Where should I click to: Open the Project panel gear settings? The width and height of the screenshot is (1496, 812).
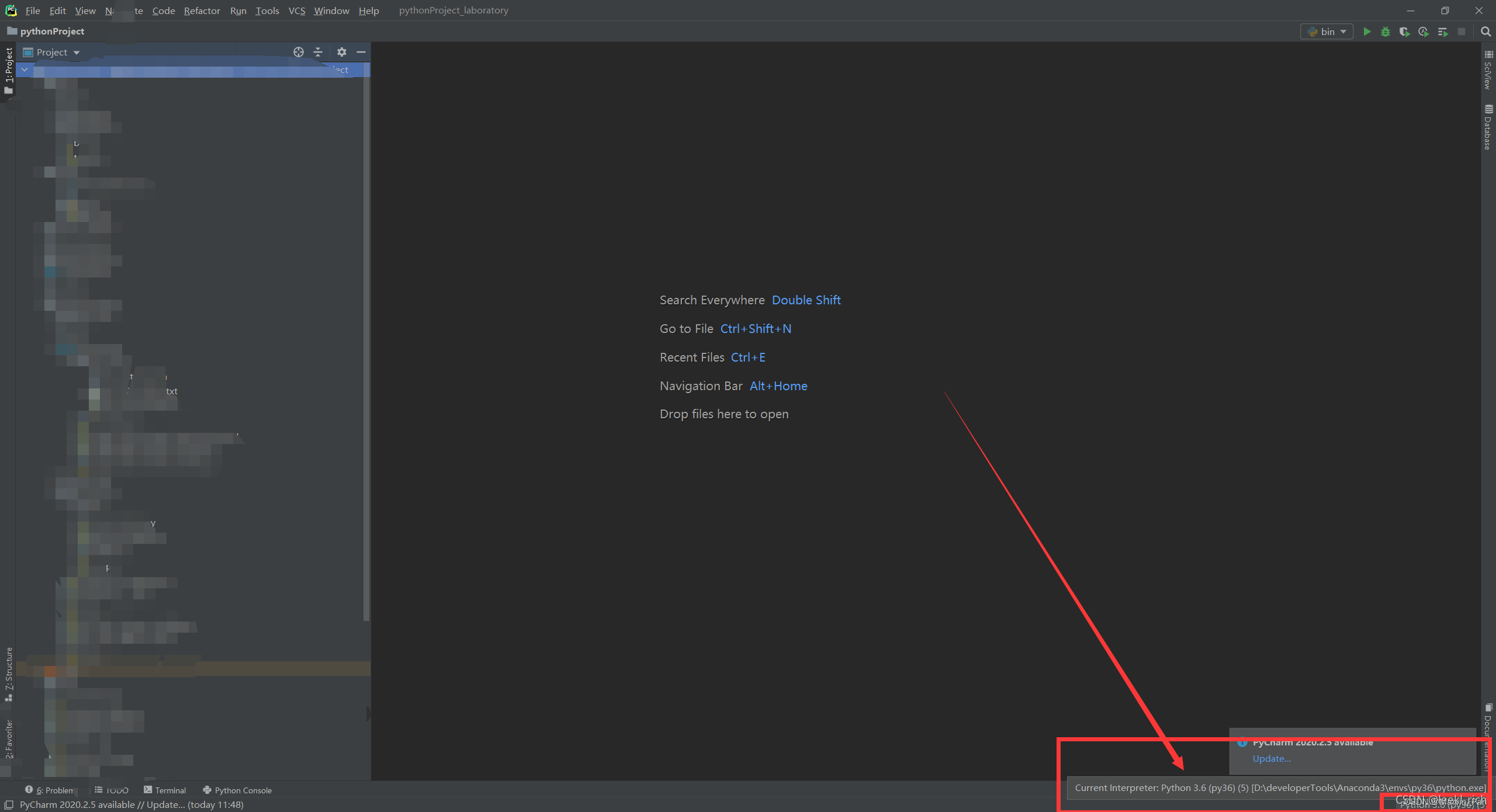pyautogui.click(x=342, y=52)
